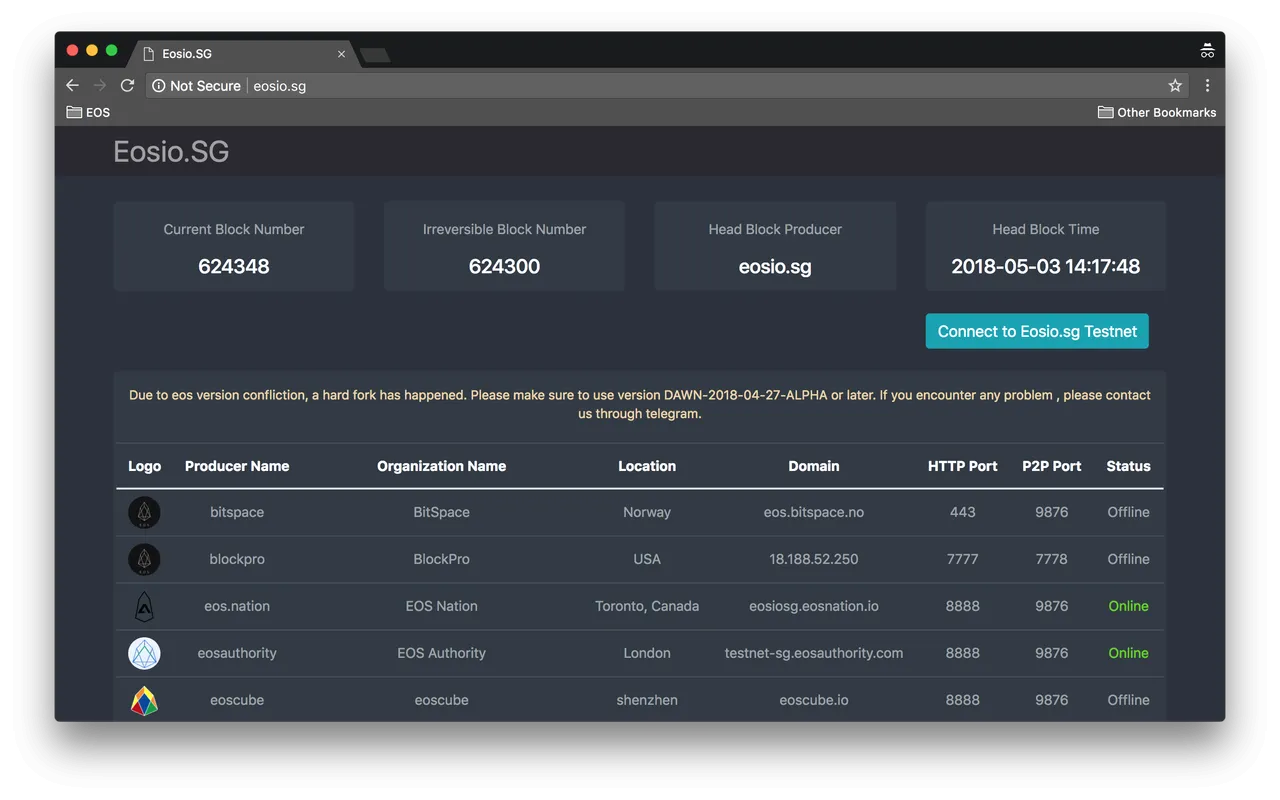The height and width of the screenshot is (800, 1280).
Task: Click the eoscube producer logo
Action: [x=144, y=701]
